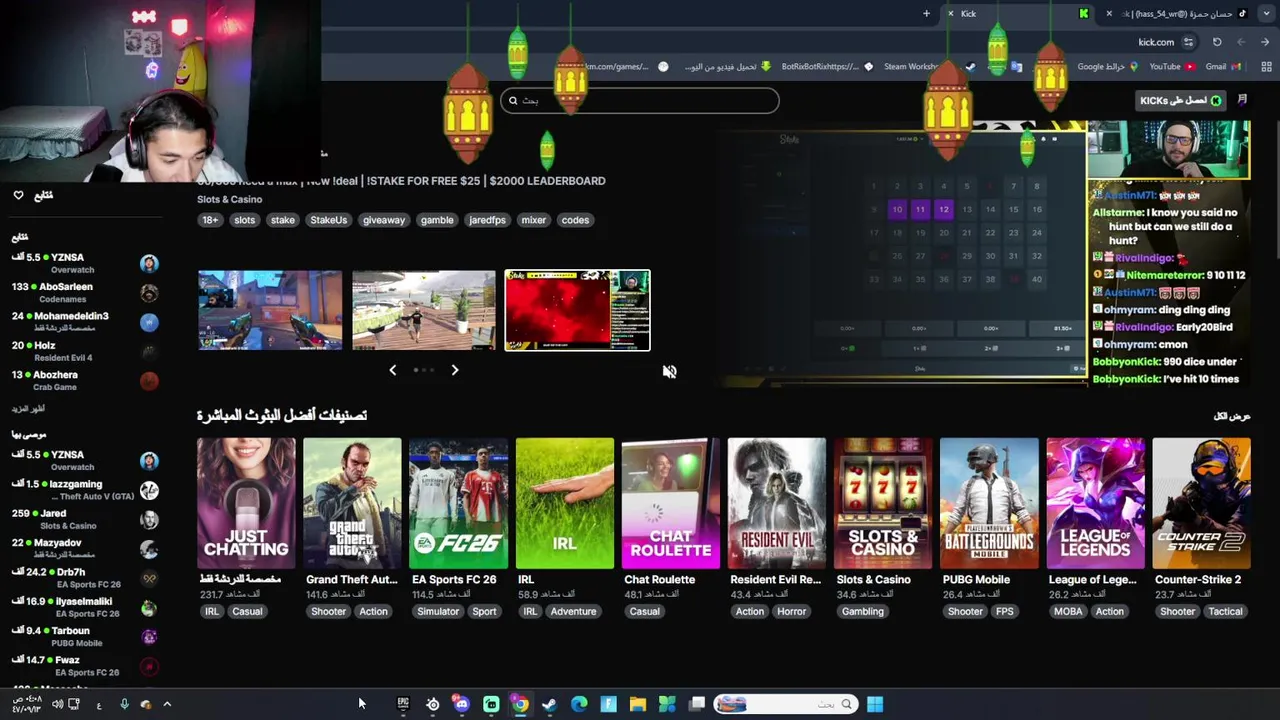Screen dimensions: 1280x720
Task: Open Jared's avatar in recommended list
Action: [149, 519]
